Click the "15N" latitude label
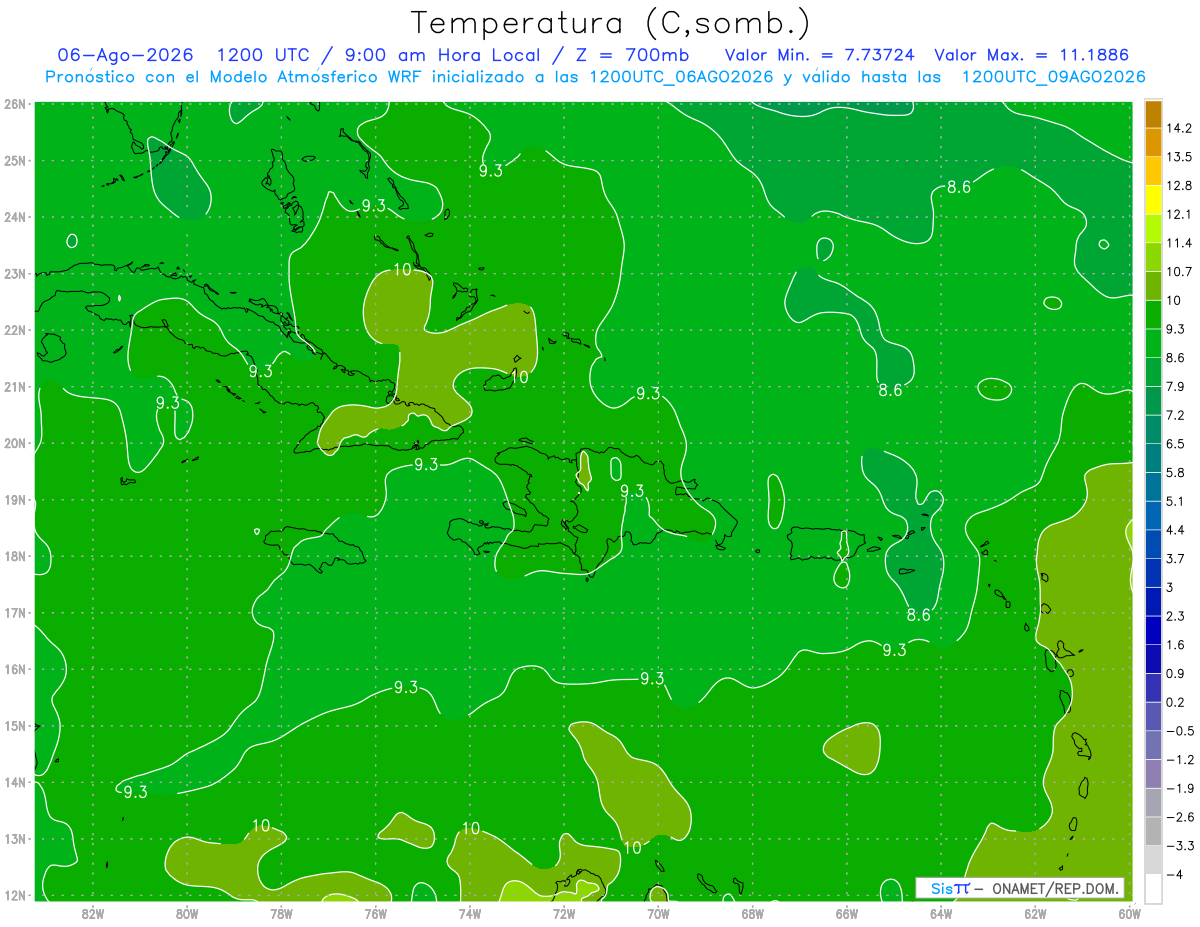The width and height of the screenshot is (1200, 927). click(x=15, y=725)
